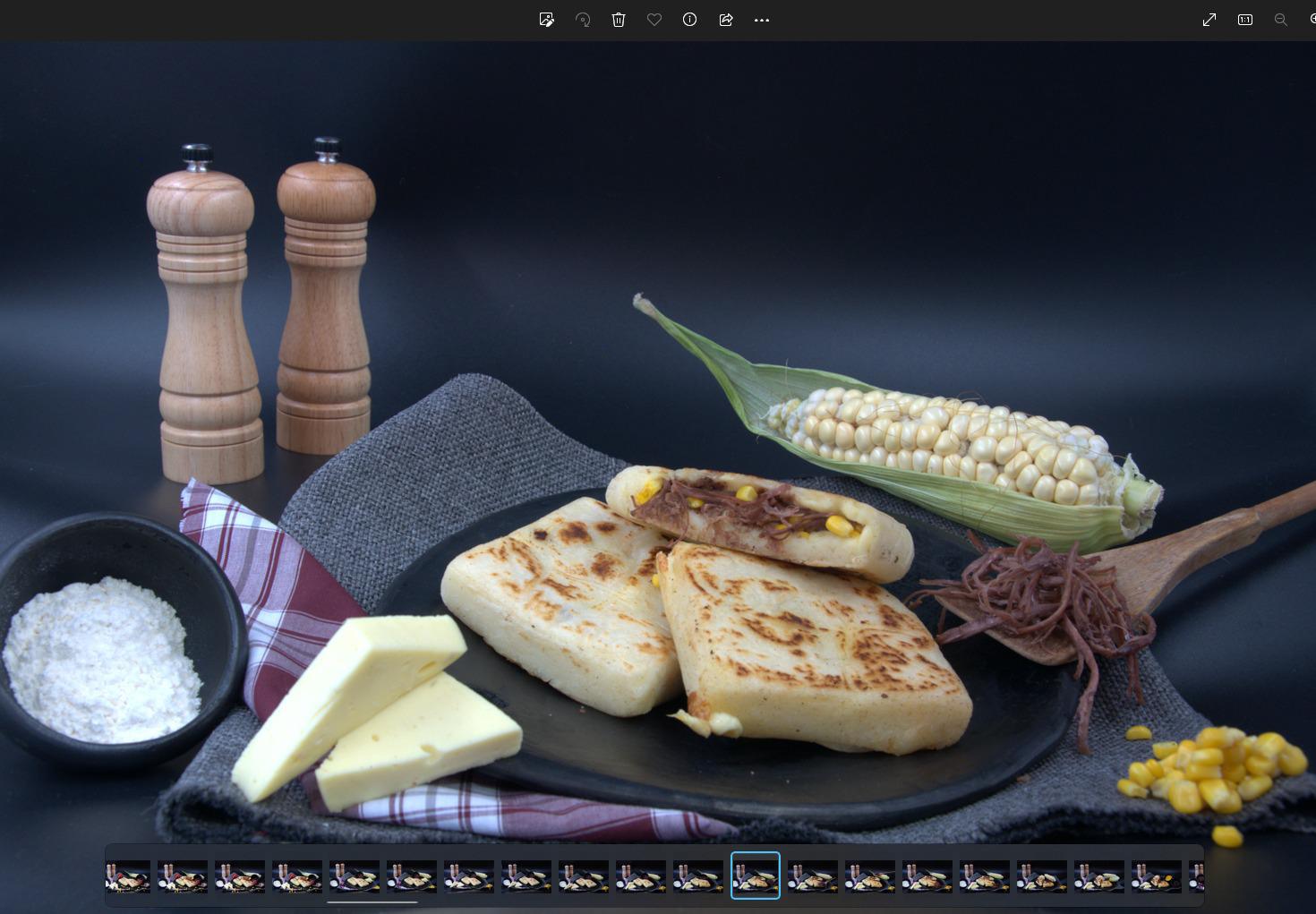Open the first thumbnail in the filmstrip
The height and width of the screenshot is (914, 1316).
(x=128, y=877)
